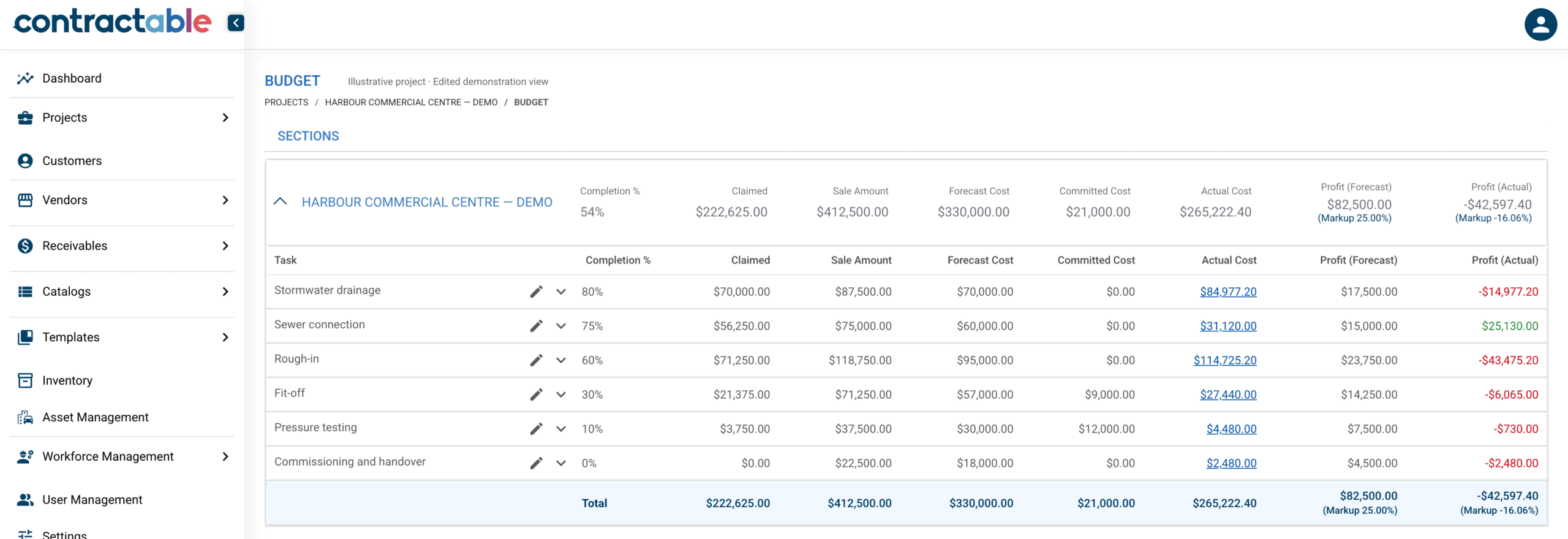
Task: Expand the Stormwater drainage row details
Action: coord(561,292)
